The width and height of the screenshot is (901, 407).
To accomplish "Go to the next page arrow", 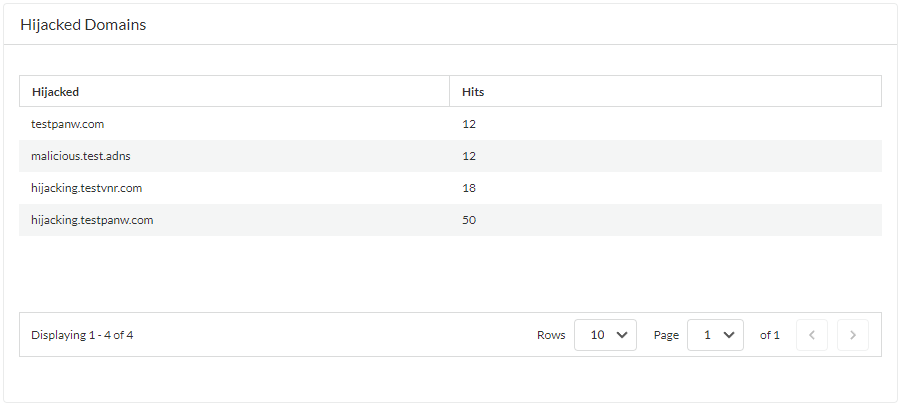I will [x=852, y=335].
